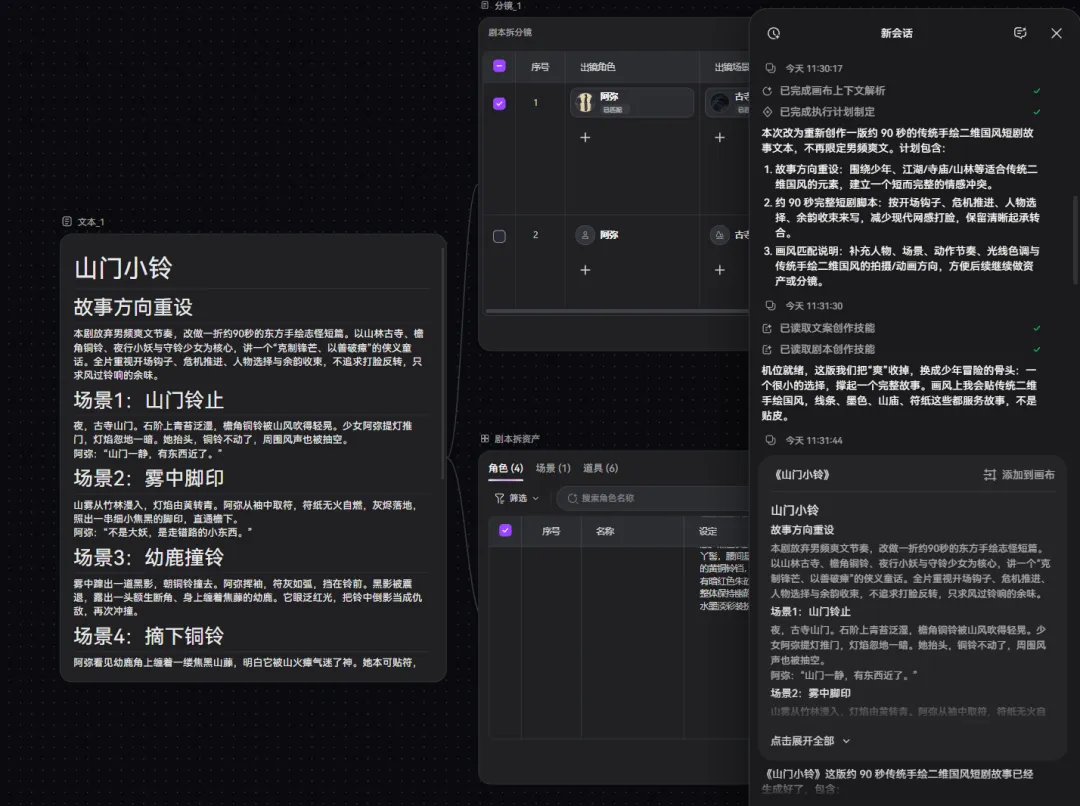Switch to 道具 (6) tab
This screenshot has height=806, width=1080.
tap(601, 468)
